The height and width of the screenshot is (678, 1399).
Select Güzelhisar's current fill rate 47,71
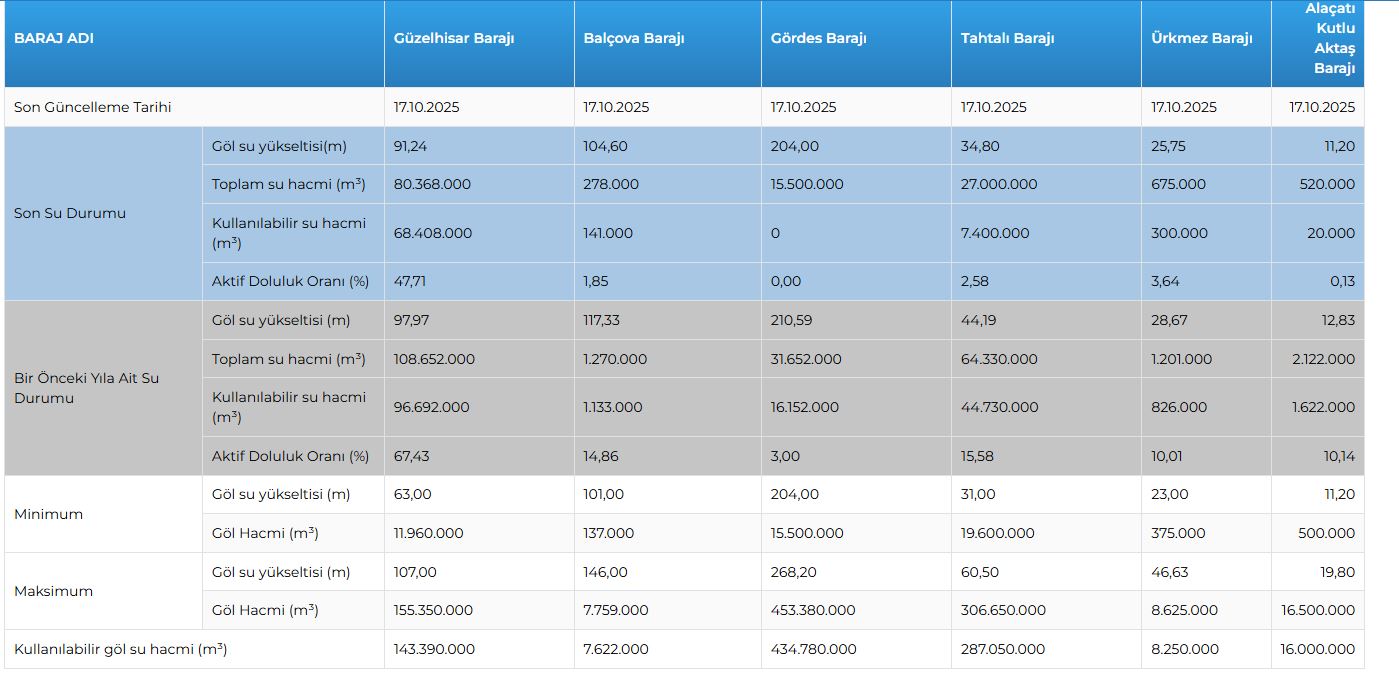[410, 281]
